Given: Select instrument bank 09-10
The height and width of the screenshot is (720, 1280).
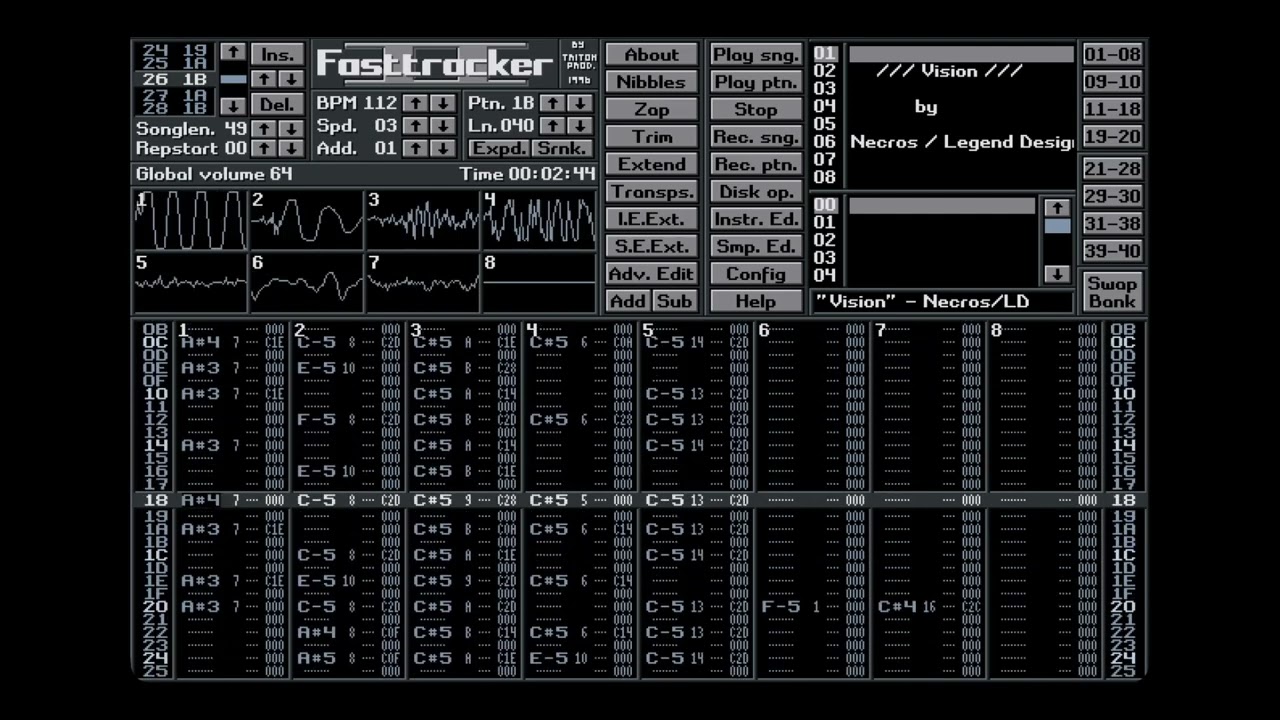Looking at the screenshot, I should point(1112,82).
